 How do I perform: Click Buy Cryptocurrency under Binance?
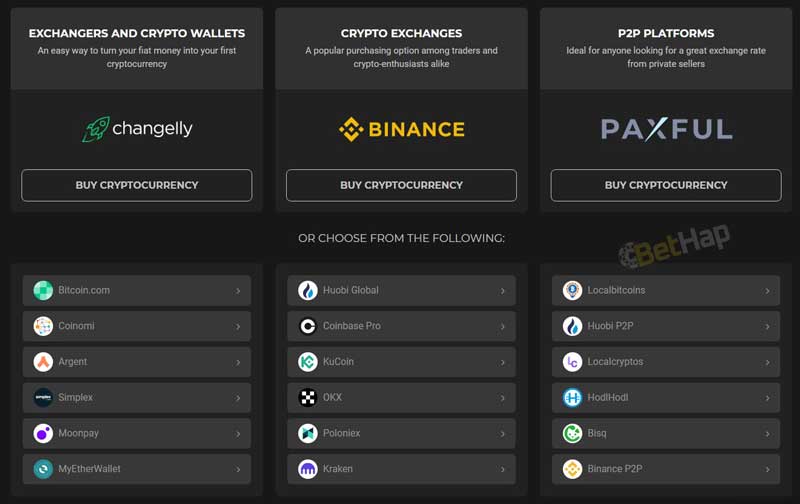(402, 185)
